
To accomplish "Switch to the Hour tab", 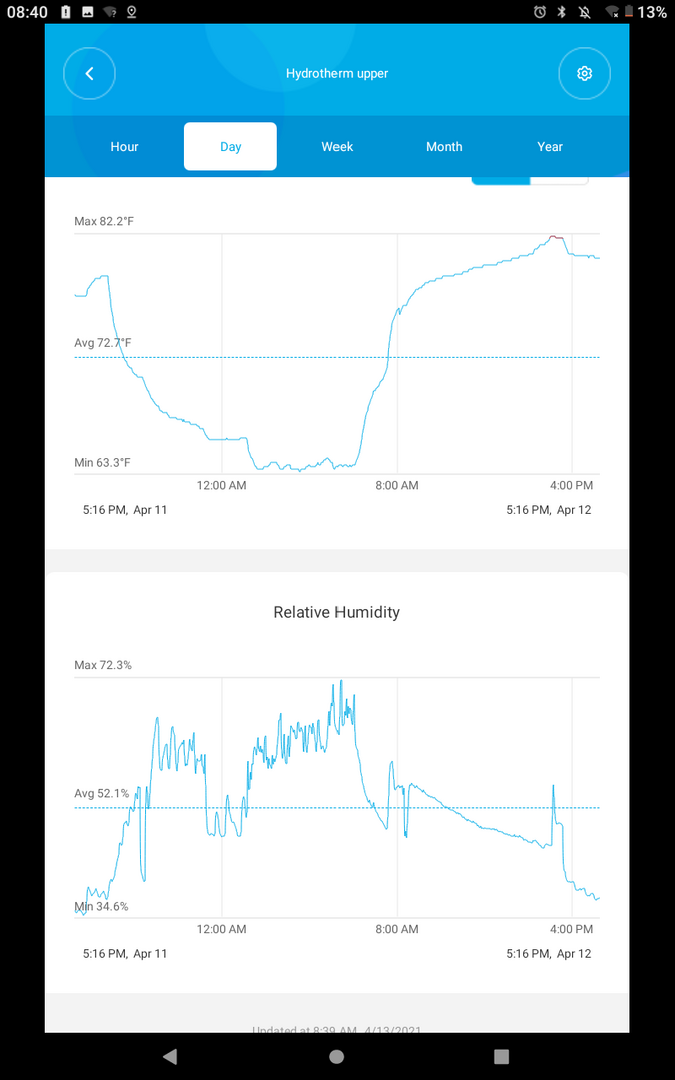I will [124, 147].
